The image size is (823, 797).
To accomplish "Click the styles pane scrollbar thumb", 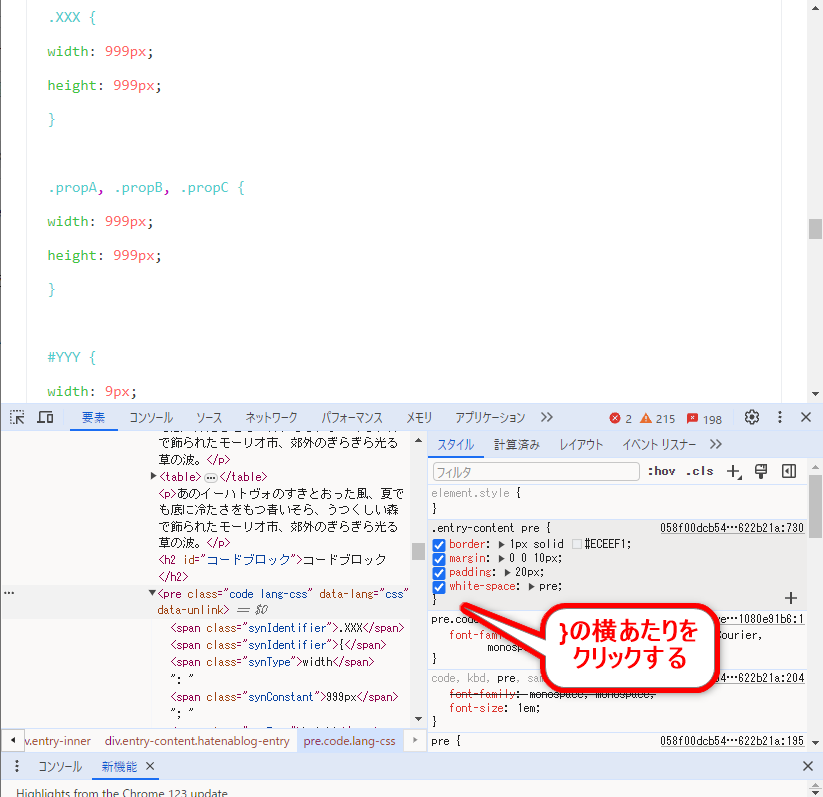I will (x=815, y=507).
